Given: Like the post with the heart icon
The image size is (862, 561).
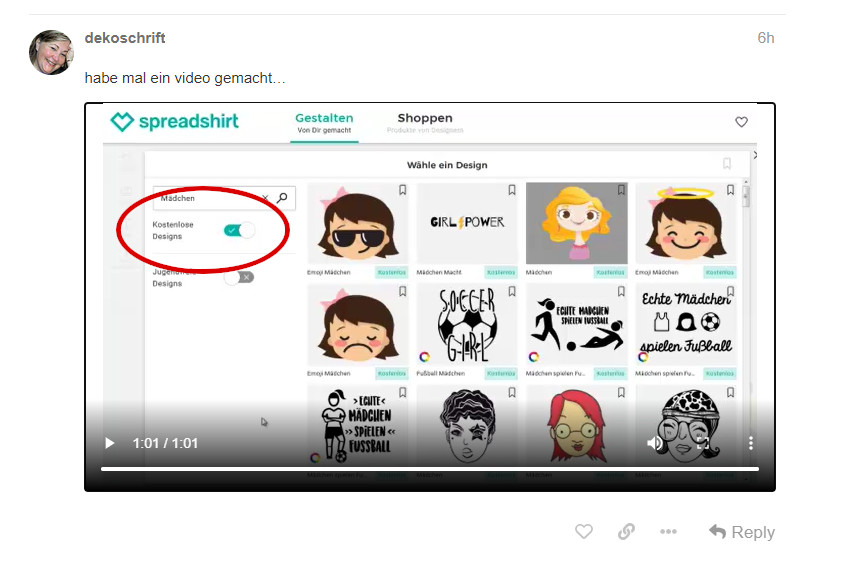Looking at the screenshot, I should [584, 532].
